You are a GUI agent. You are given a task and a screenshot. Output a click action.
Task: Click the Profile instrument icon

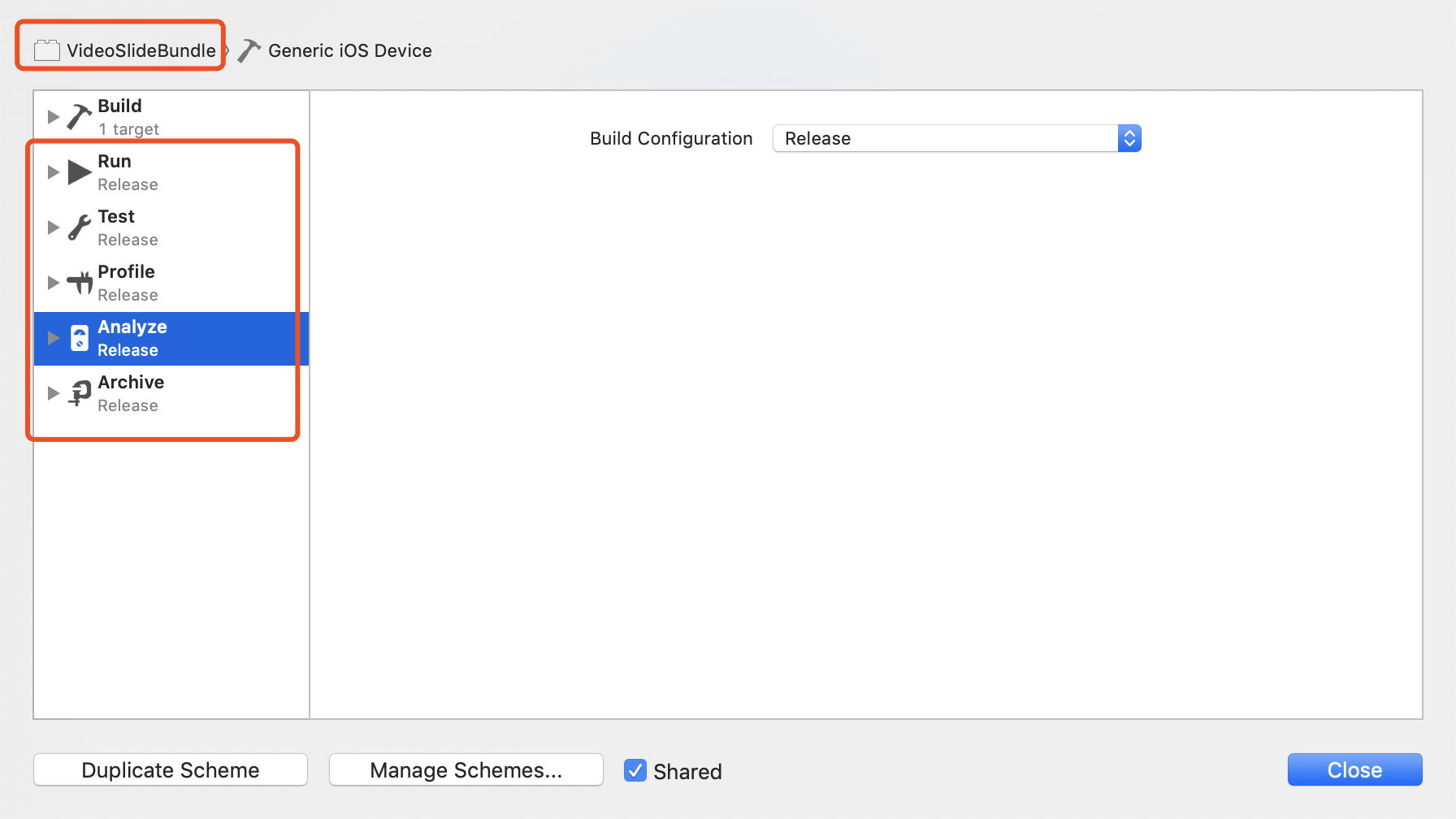point(80,283)
